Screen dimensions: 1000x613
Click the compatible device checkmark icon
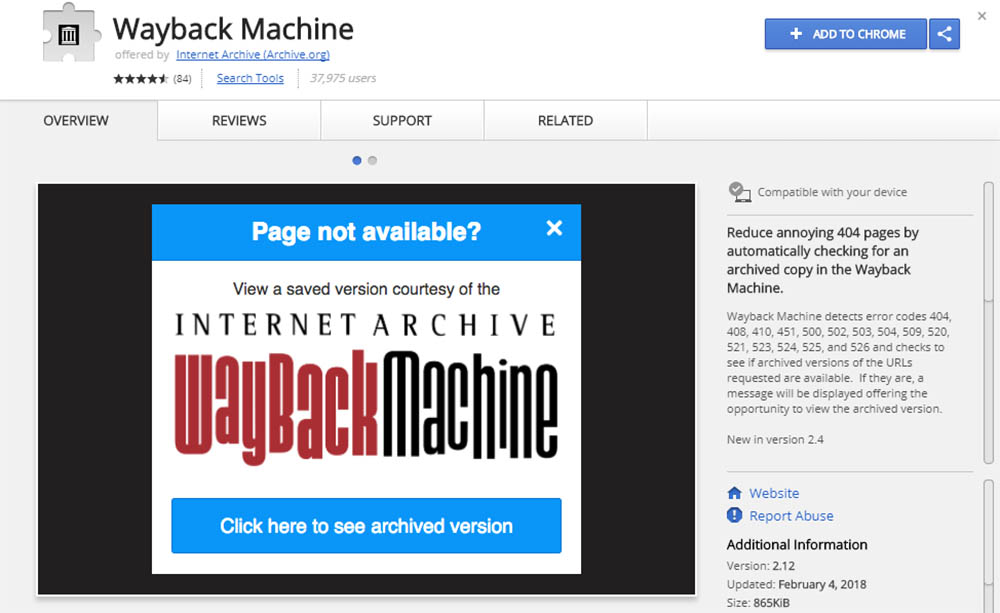pos(739,192)
